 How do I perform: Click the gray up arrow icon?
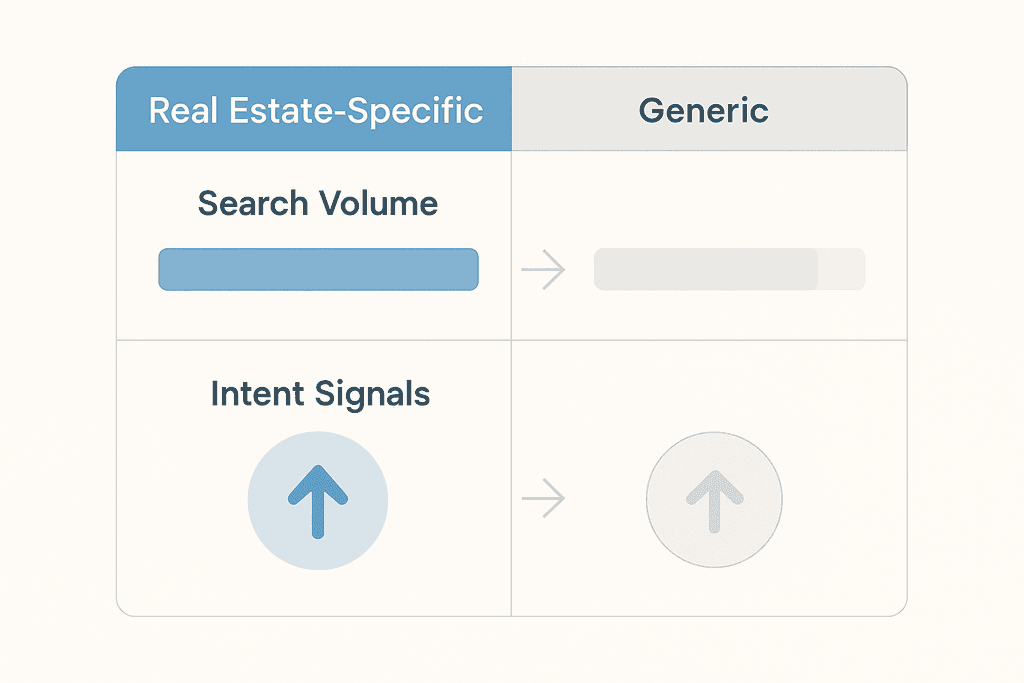pyautogui.click(x=714, y=499)
